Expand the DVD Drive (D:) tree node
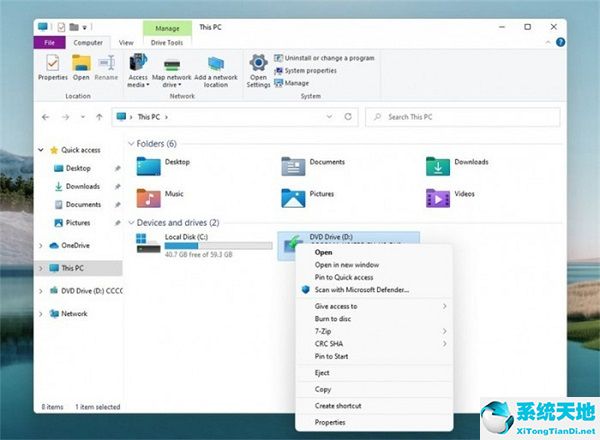Screen dimensions: 600x440 (41, 291)
